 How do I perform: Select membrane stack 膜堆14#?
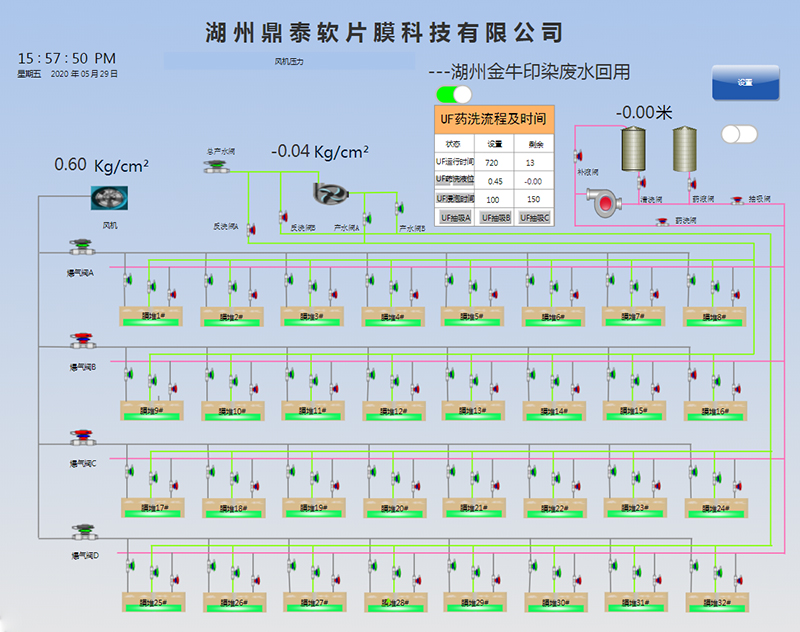click(554, 411)
